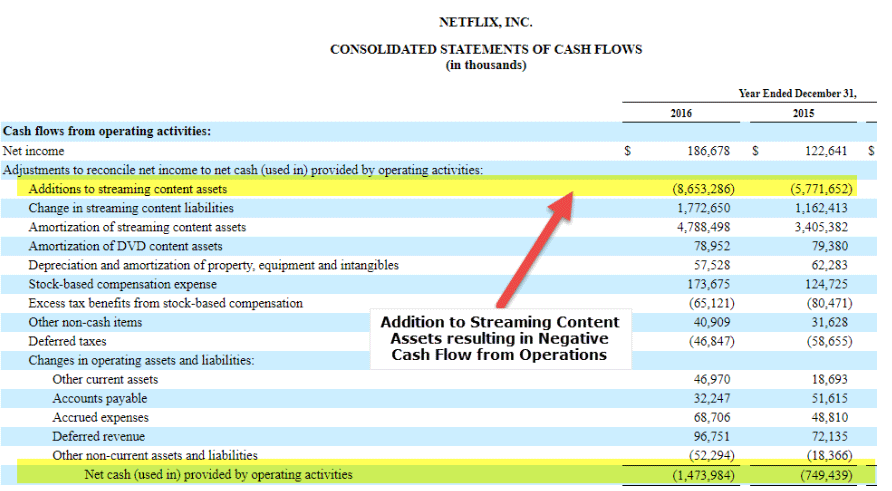892x491 pixels.
Task: Click 'Amortization of DVD content assets' label
Action: pyautogui.click(x=125, y=246)
